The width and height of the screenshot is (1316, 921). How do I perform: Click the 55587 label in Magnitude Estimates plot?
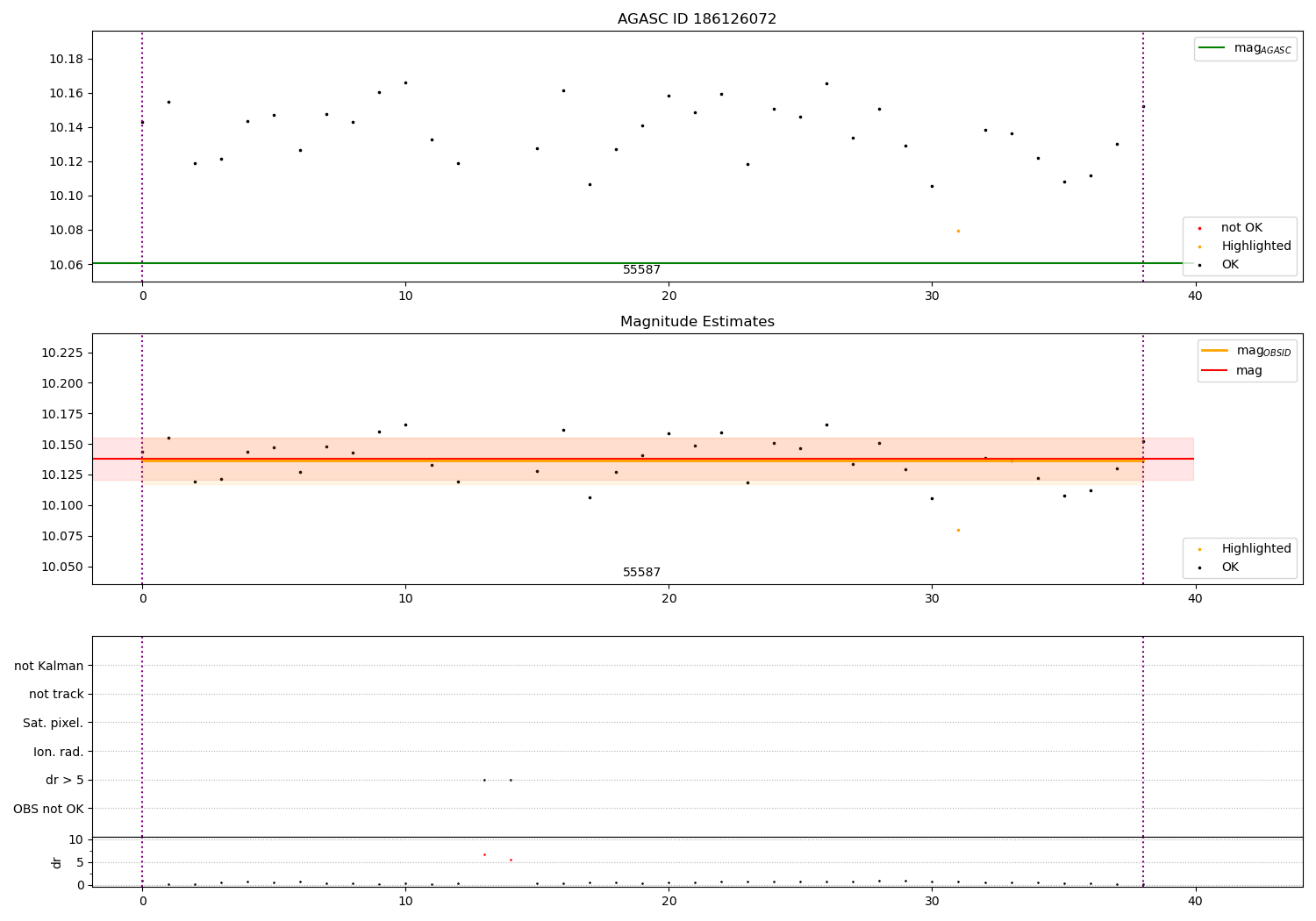pos(641,572)
